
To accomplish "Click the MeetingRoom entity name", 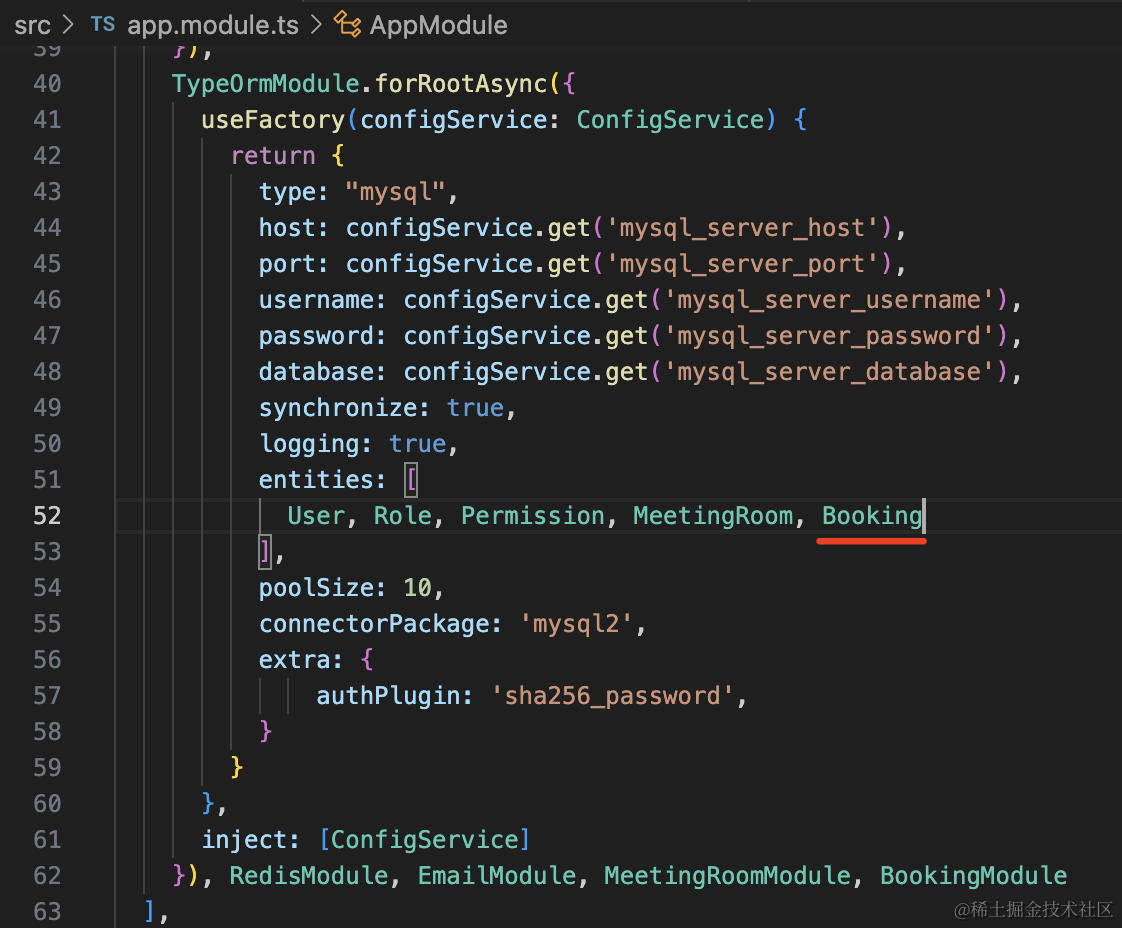I will (712, 516).
